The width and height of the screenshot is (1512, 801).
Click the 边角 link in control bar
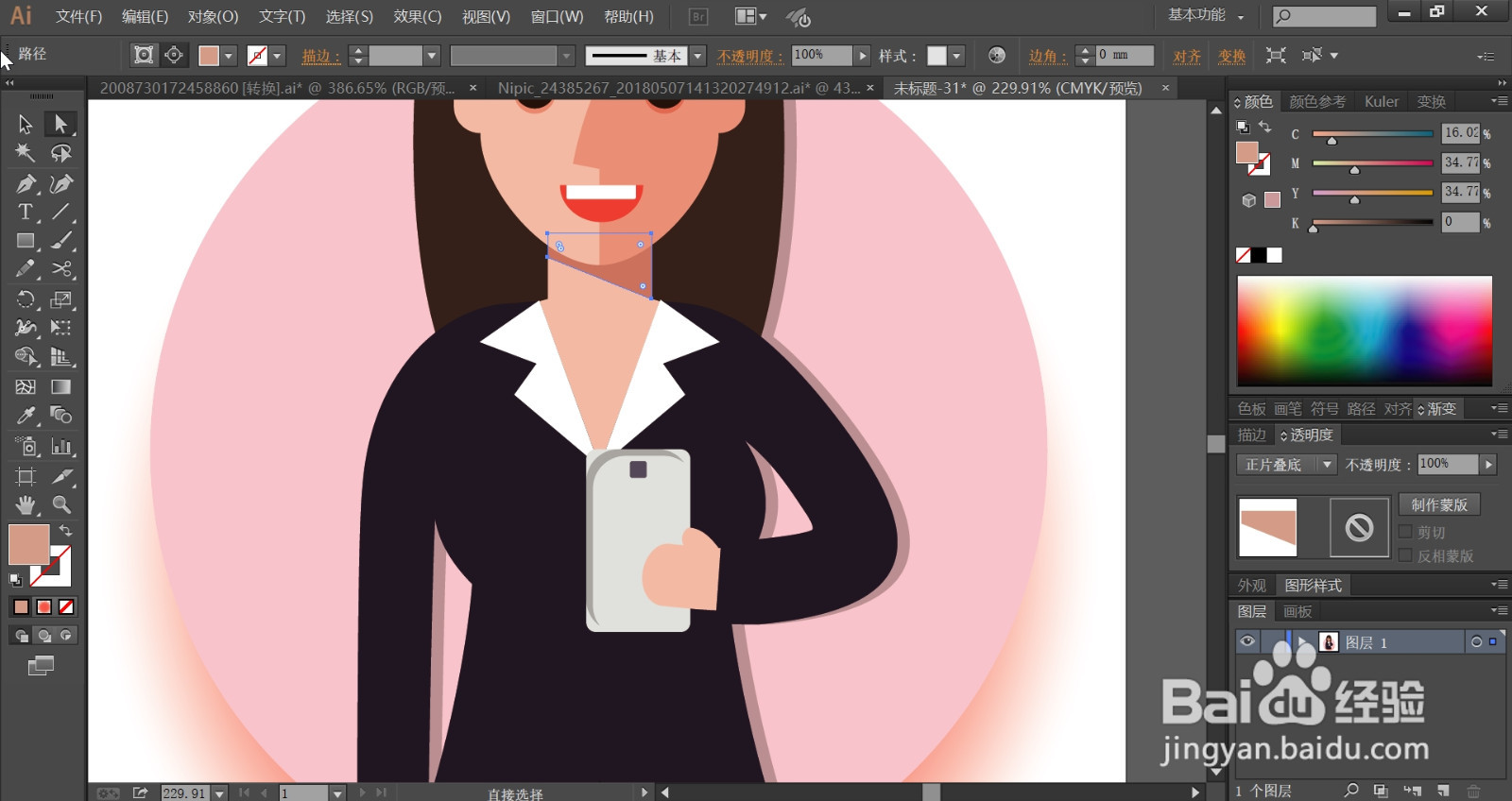click(1047, 56)
